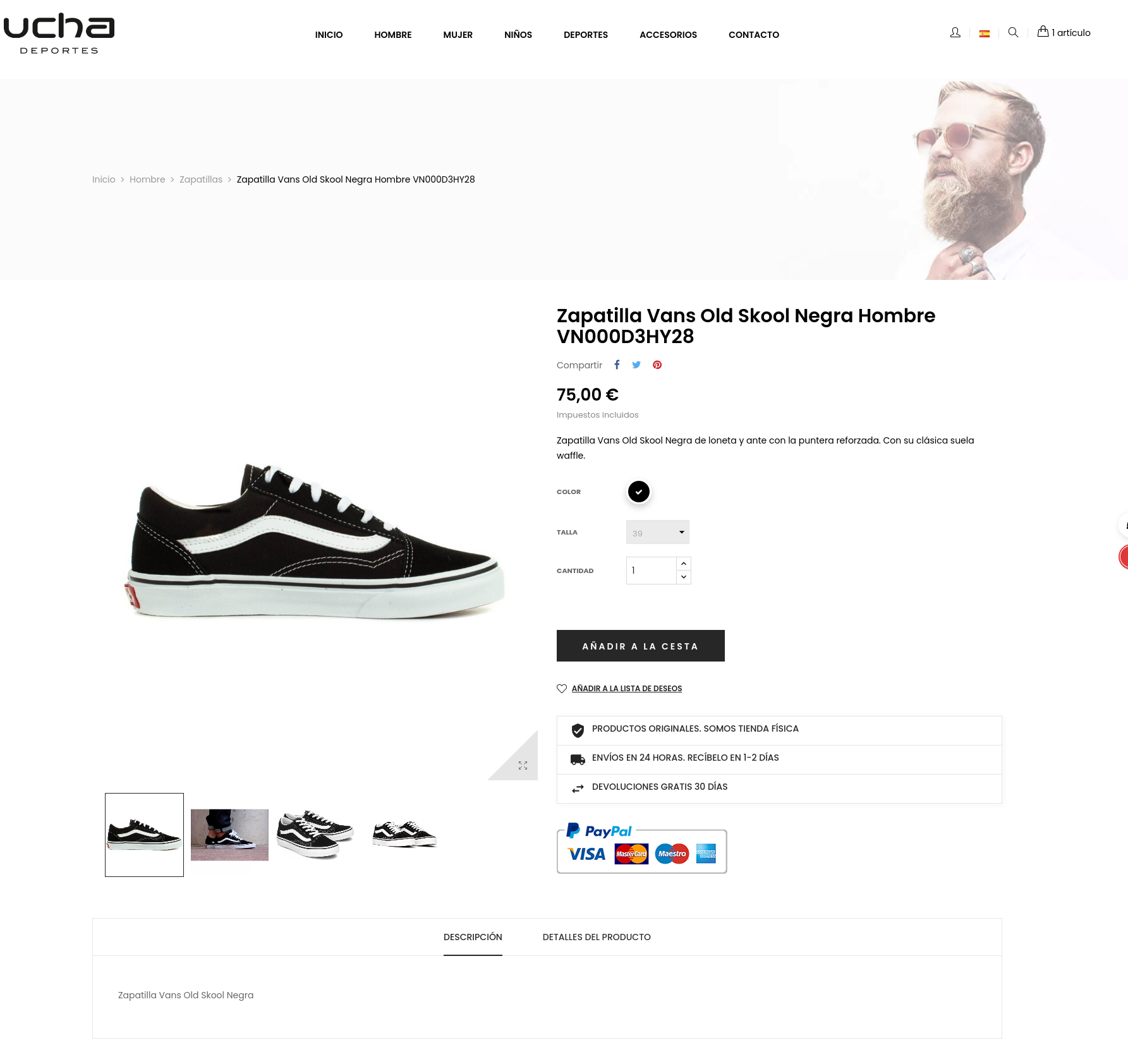Select the on-foot photo thumbnail
This screenshot has height=1064, width=1128.
(229, 835)
